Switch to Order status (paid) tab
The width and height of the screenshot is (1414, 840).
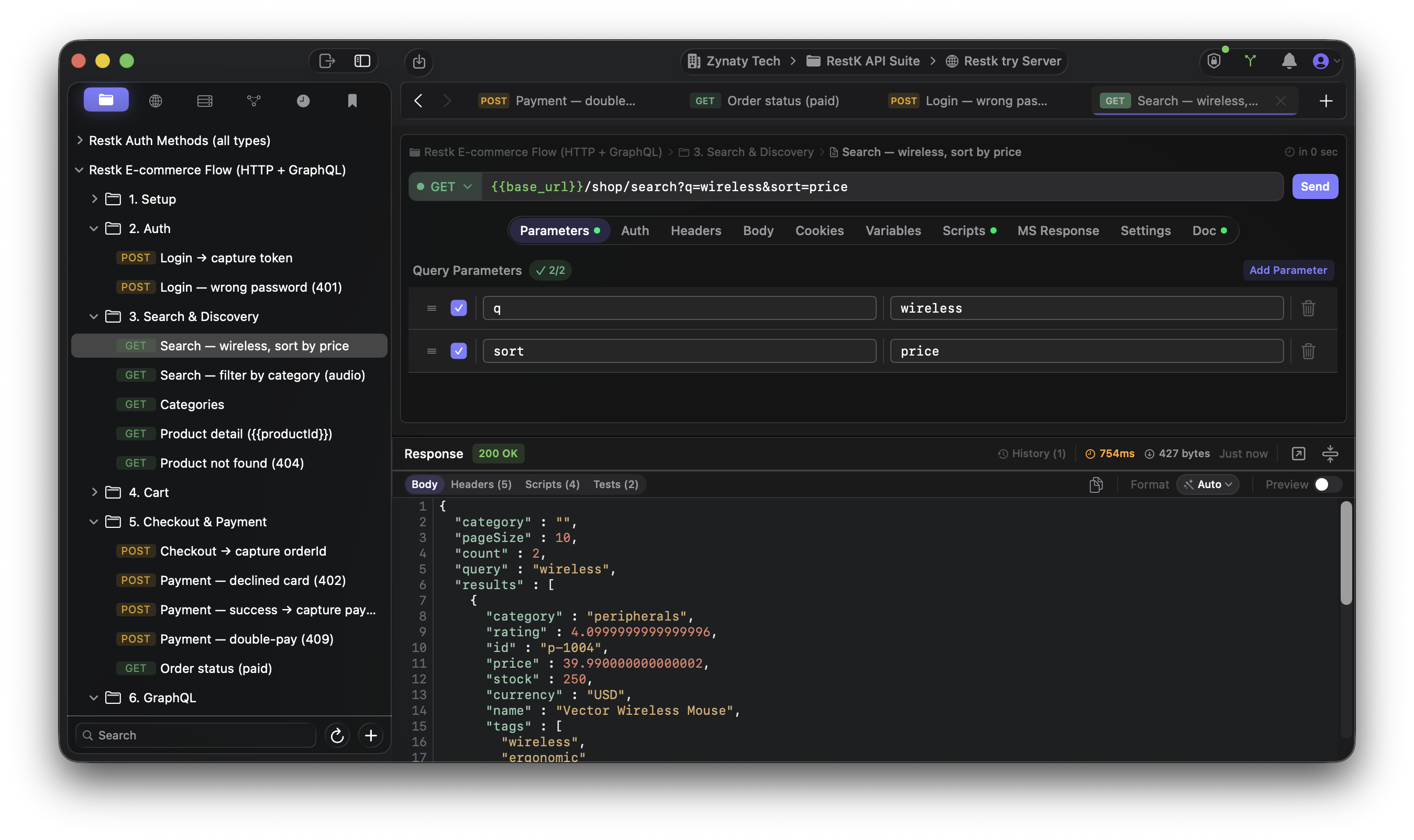(x=764, y=101)
